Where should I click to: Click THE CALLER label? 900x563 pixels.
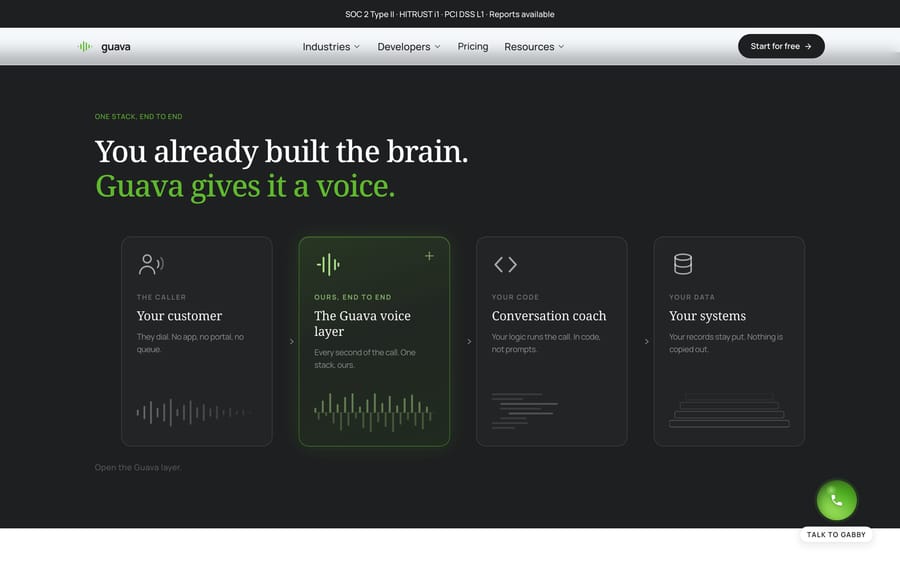click(161, 297)
